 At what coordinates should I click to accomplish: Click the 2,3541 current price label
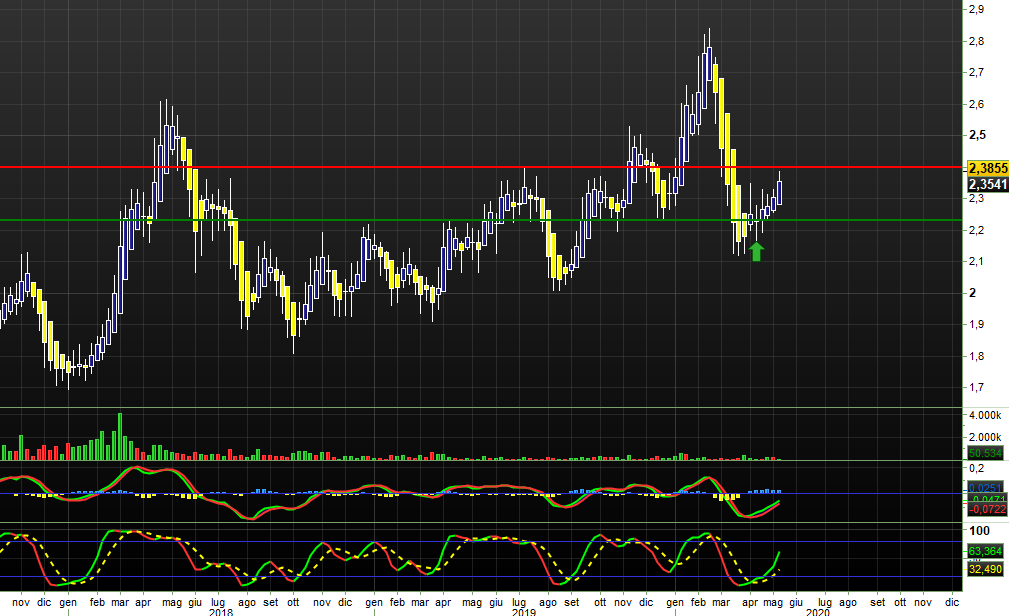987,184
